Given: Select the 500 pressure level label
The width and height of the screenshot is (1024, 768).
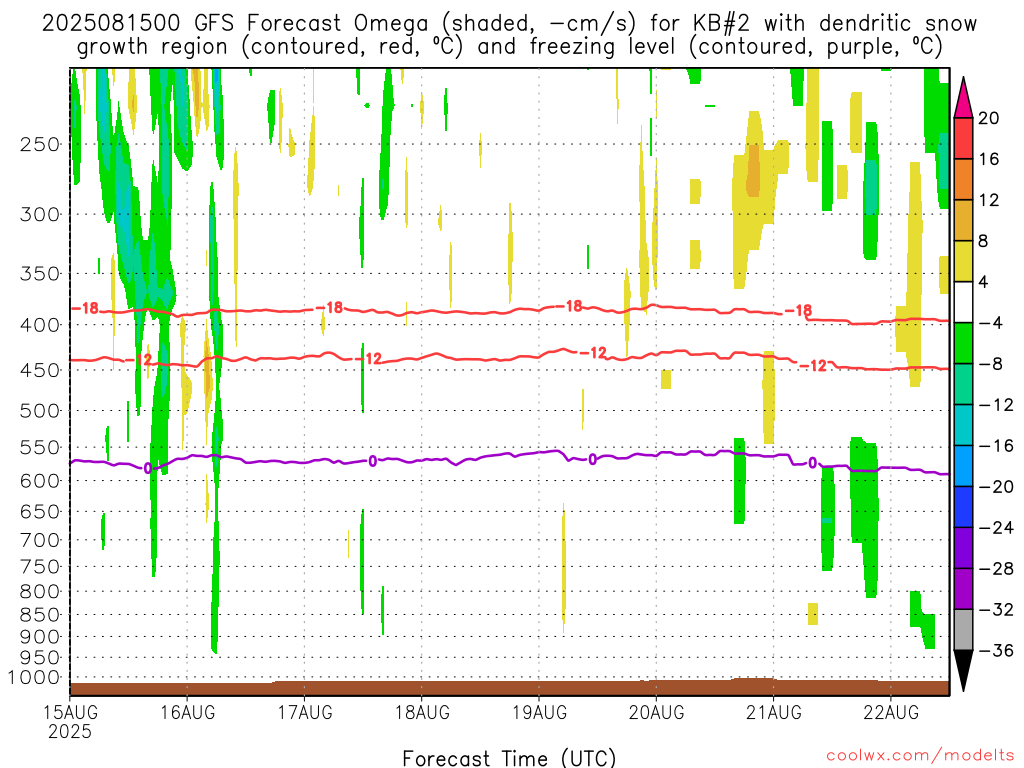Looking at the screenshot, I should click(x=40, y=411).
